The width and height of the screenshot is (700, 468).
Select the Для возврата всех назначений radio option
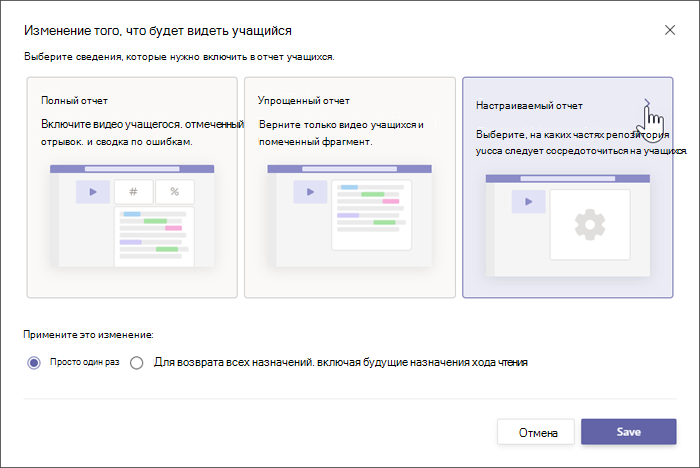(137, 363)
